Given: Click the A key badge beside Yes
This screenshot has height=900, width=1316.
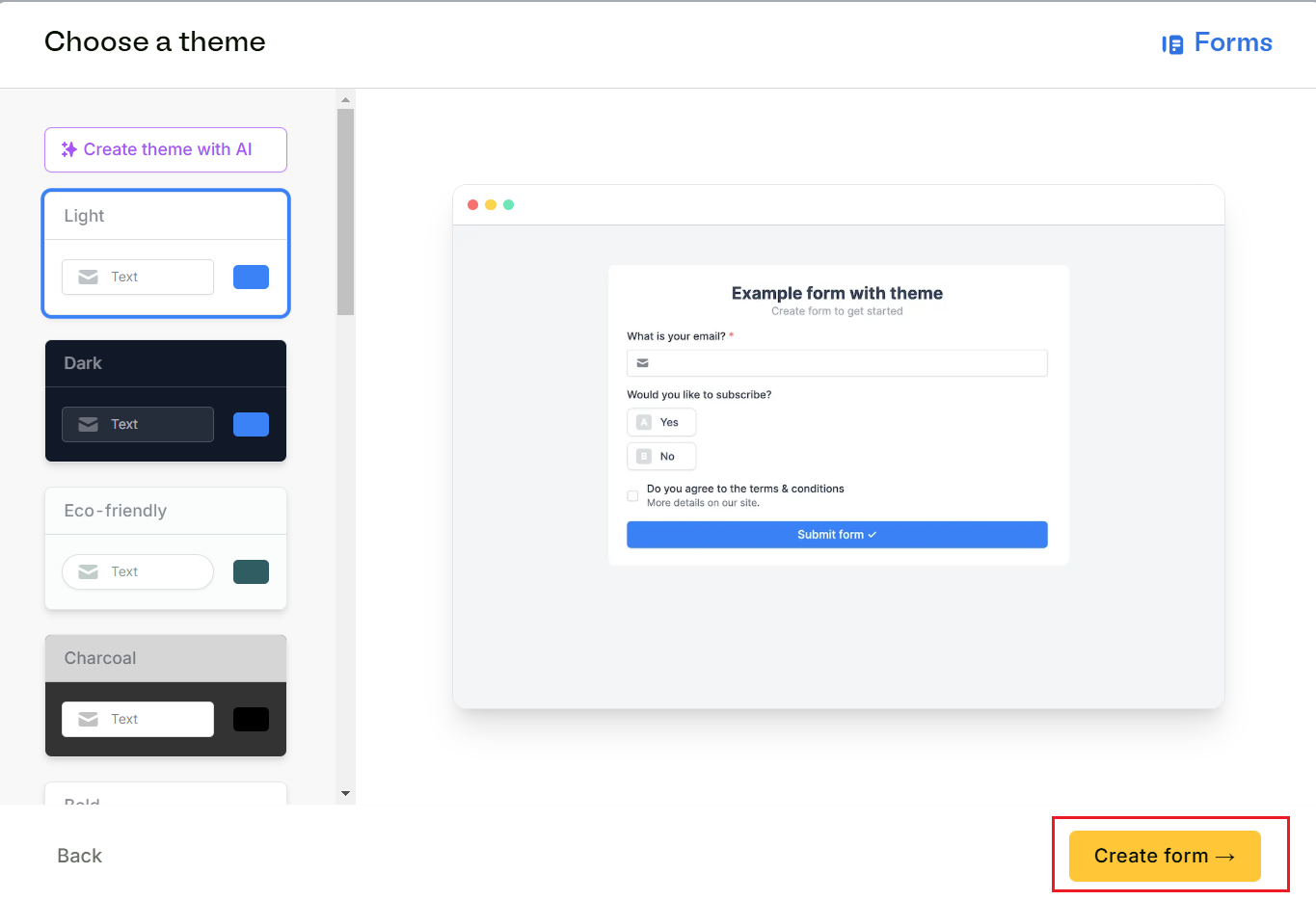Looking at the screenshot, I should pyautogui.click(x=644, y=422).
